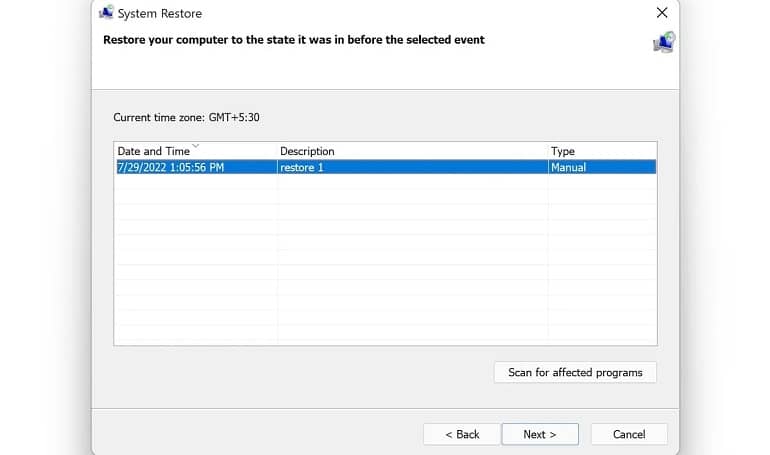
Task: Sort by the Description column header
Action: (412, 151)
